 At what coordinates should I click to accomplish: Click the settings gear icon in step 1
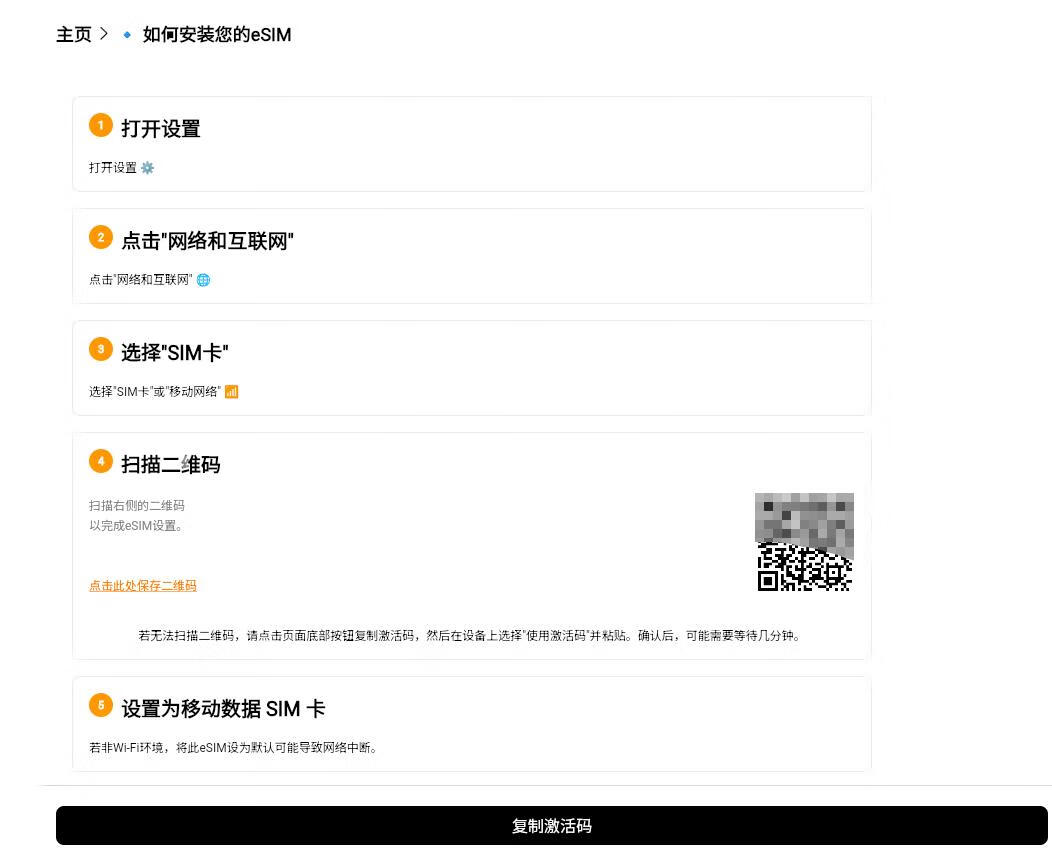tap(148, 168)
